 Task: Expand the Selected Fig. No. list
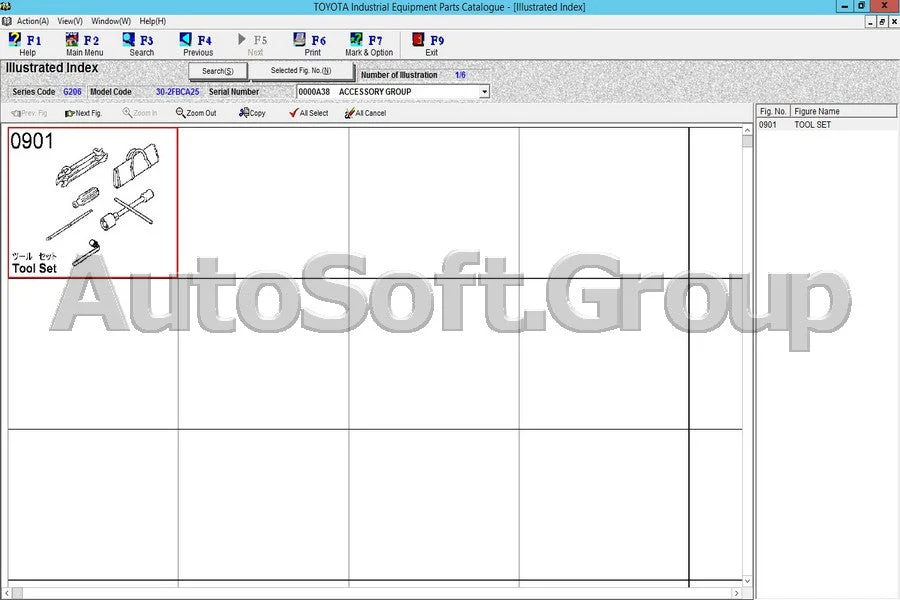coord(302,71)
